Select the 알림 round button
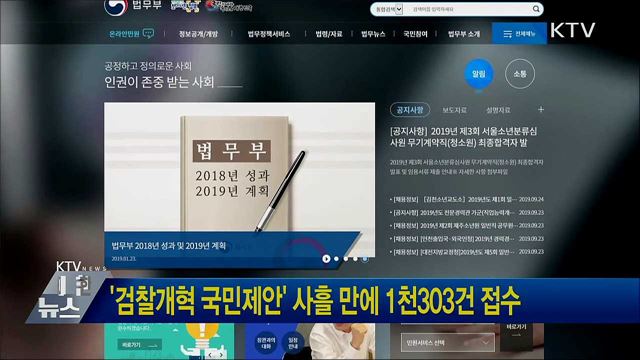This screenshot has width=640, height=360. pos(478,74)
